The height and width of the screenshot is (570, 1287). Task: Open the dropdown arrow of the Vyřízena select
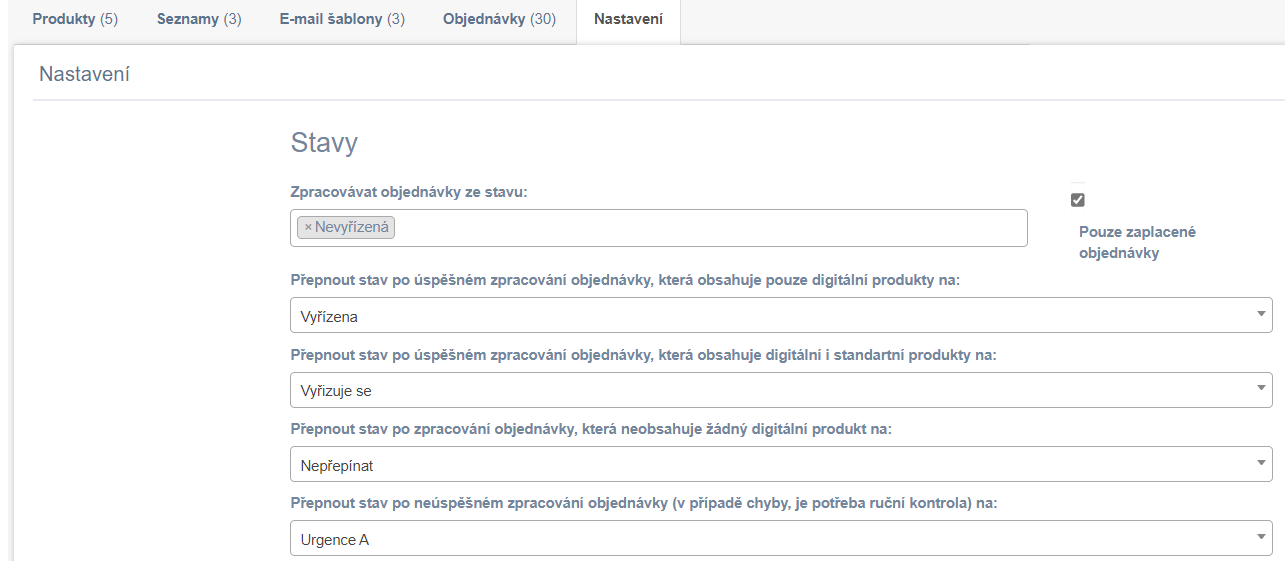tap(1260, 315)
